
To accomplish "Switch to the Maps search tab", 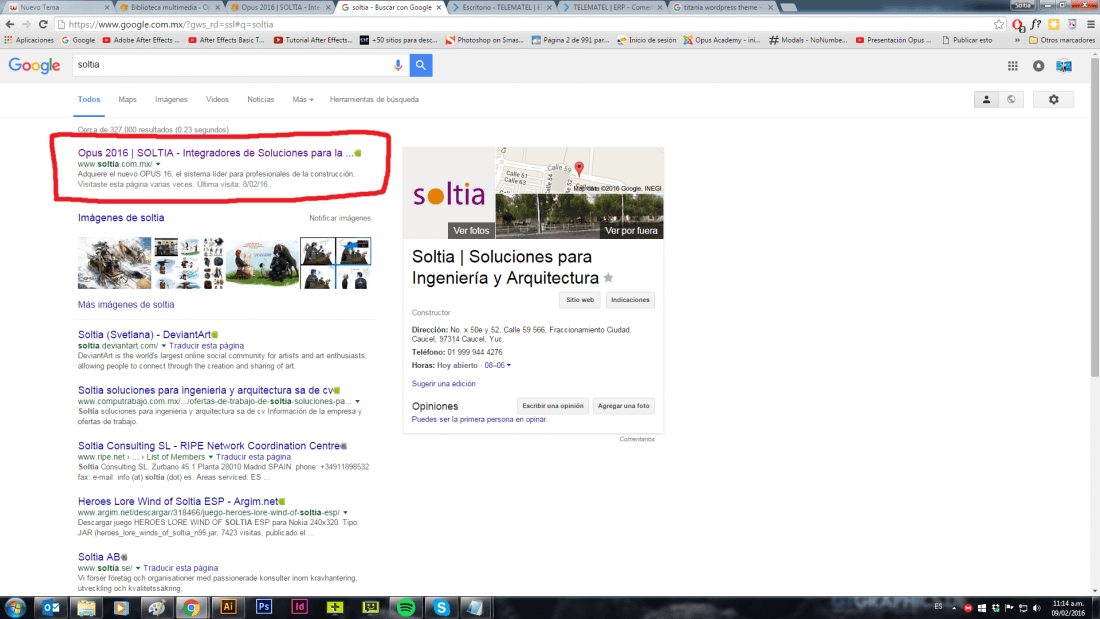I will [127, 100].
